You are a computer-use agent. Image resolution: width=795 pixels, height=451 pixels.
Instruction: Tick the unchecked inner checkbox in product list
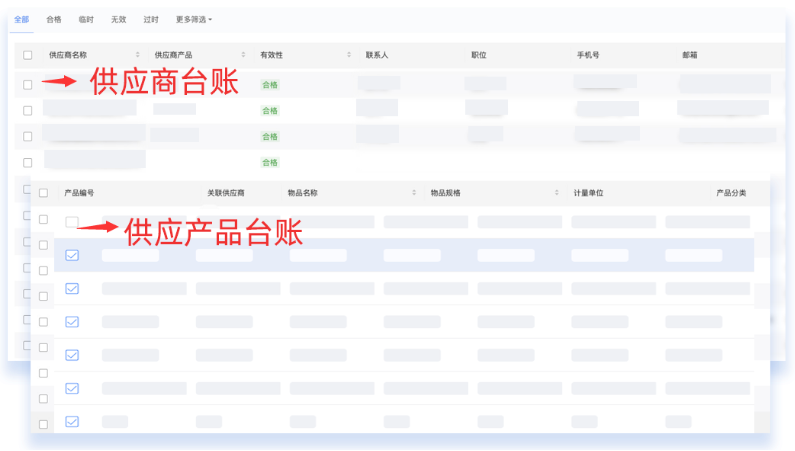coord(72,222)
